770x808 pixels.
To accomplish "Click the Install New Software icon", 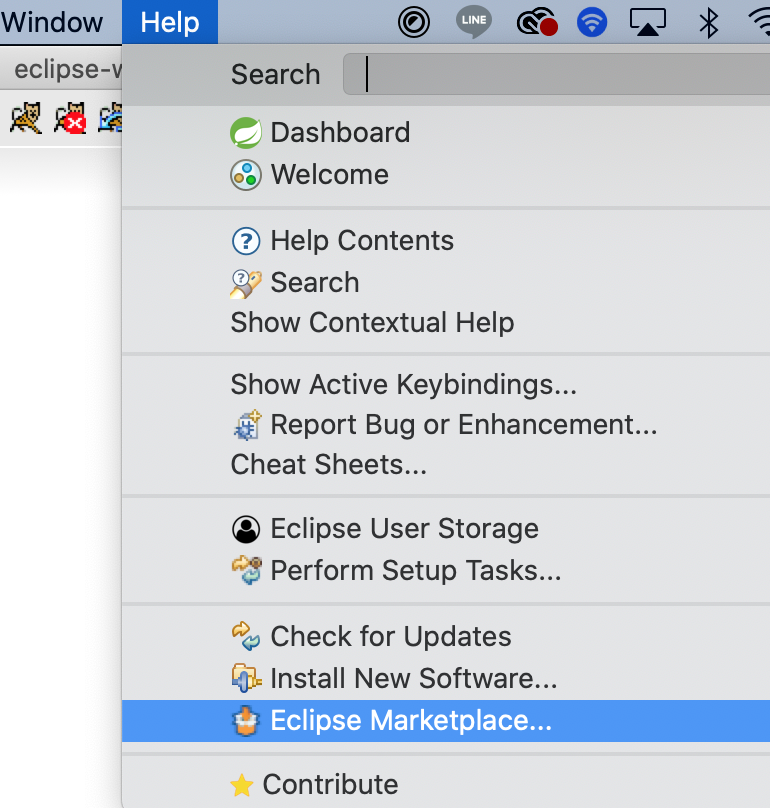I will tap(246, 678).
